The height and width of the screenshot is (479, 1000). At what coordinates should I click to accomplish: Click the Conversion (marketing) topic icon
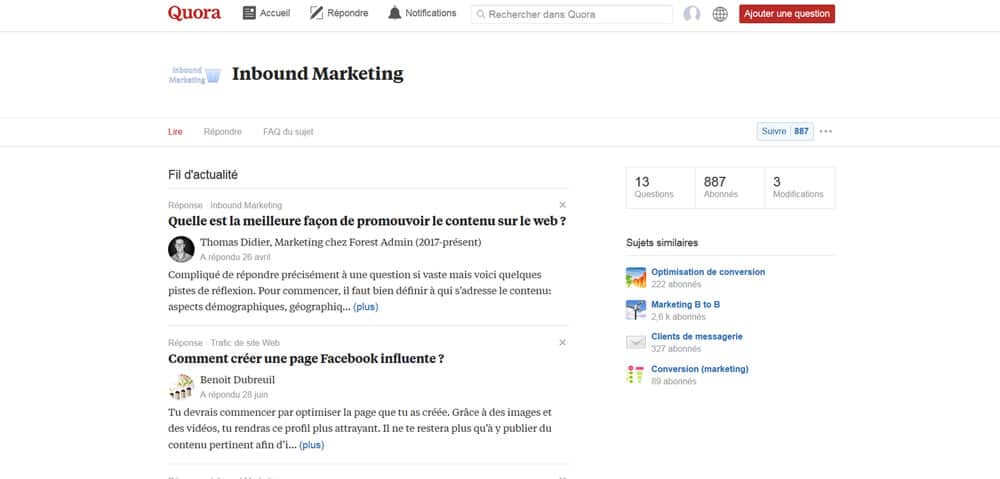pos(635,374)
